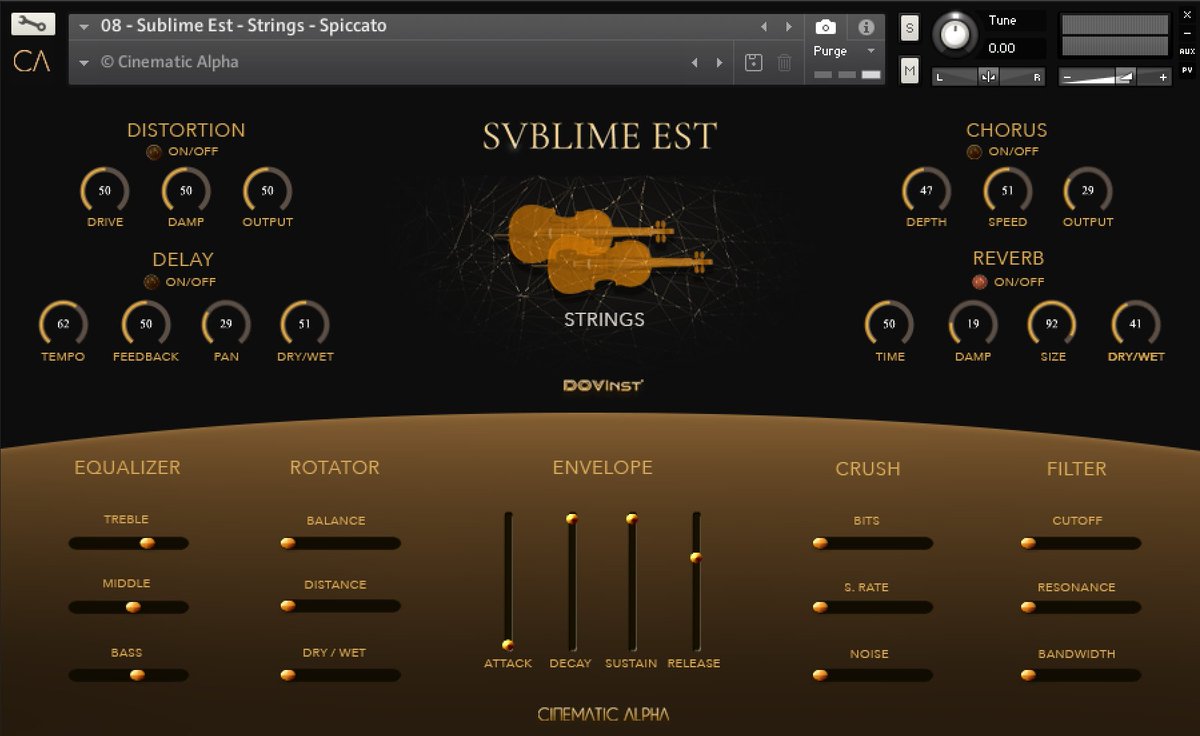The width and height of the screenshot is (1200, 736).
Task: Click the Envelope Decay fader handle
Action: click(x=572, y=518)
